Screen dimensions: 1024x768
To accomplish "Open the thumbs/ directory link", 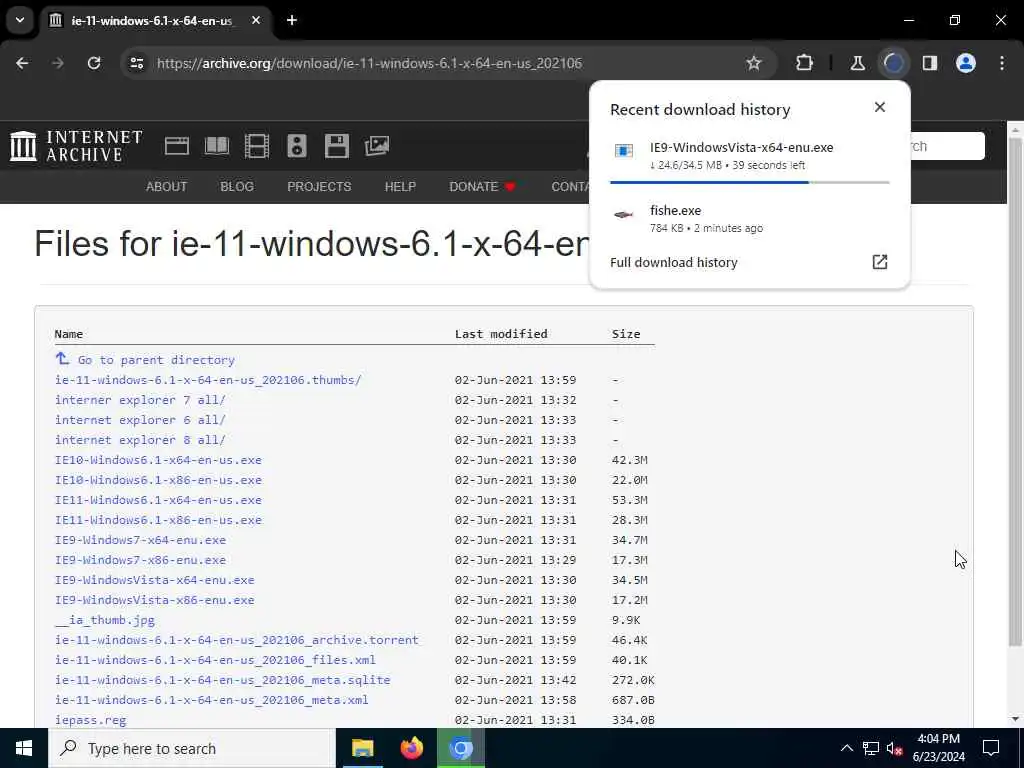I will 208,380.
